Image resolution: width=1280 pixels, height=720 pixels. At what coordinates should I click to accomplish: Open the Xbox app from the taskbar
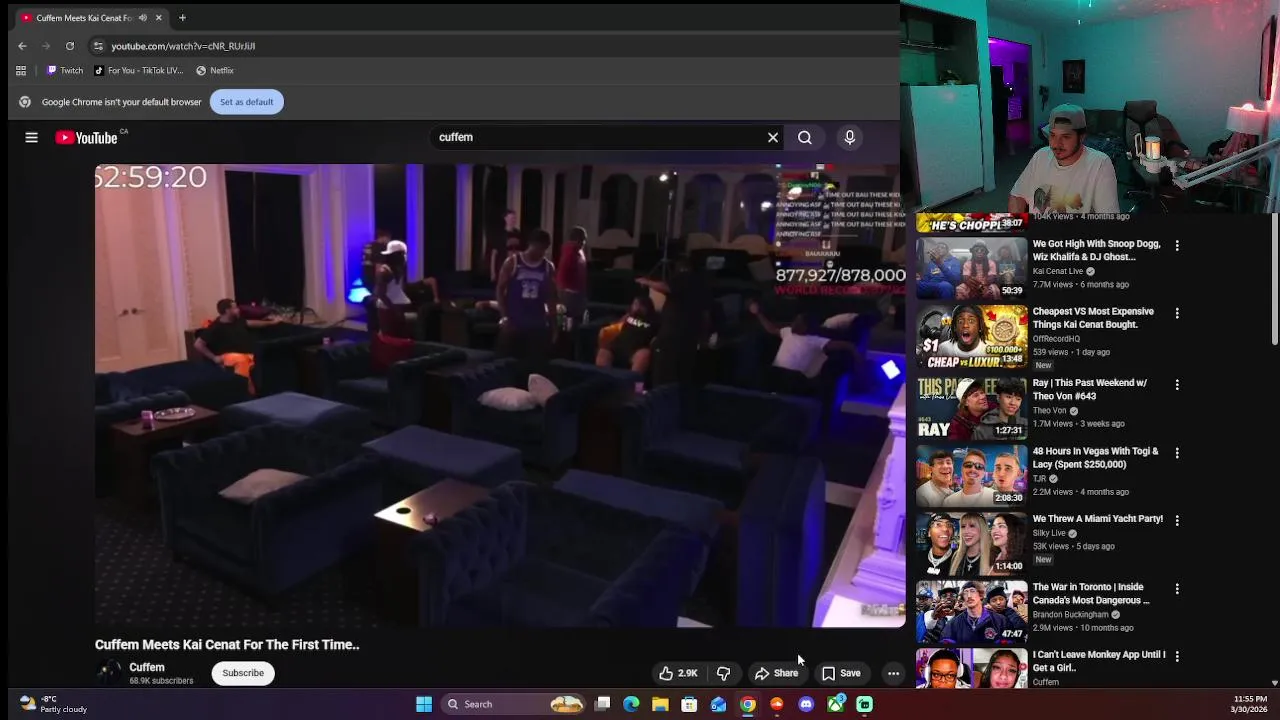(835, 705)
